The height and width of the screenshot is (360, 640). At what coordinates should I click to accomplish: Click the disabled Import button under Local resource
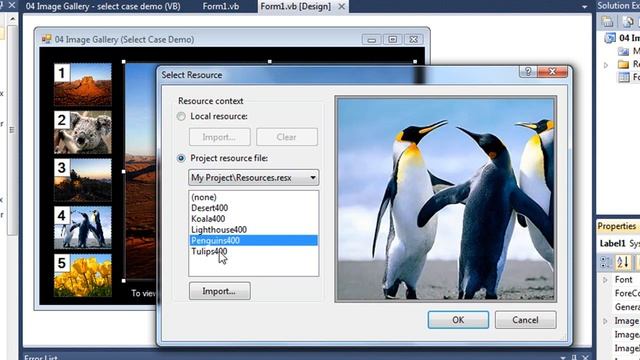click(220, 137)
